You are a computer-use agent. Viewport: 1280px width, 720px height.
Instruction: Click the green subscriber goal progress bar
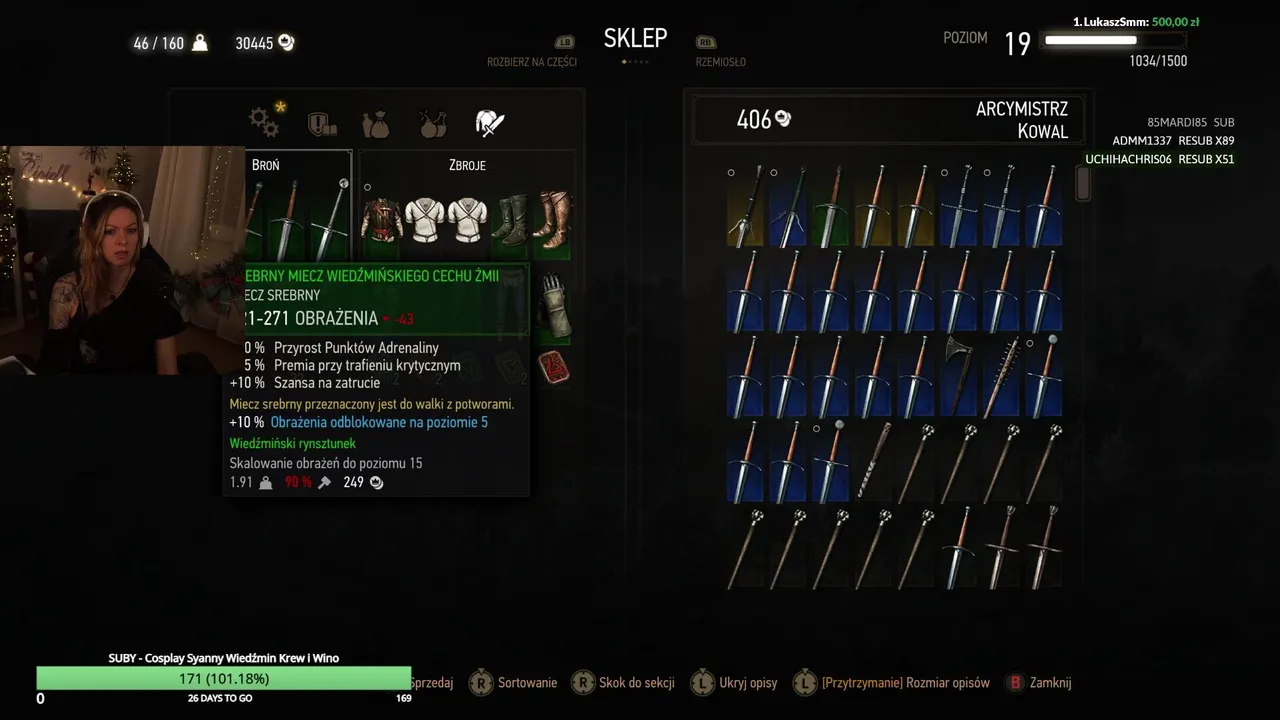(x=224, y=678)
